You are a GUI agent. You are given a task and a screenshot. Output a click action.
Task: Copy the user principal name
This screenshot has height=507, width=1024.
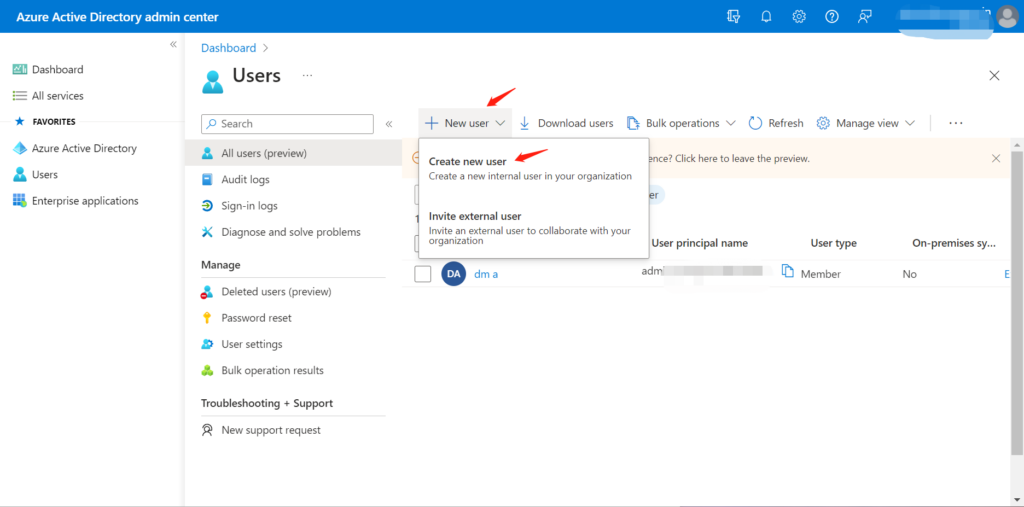click(788, 271)
